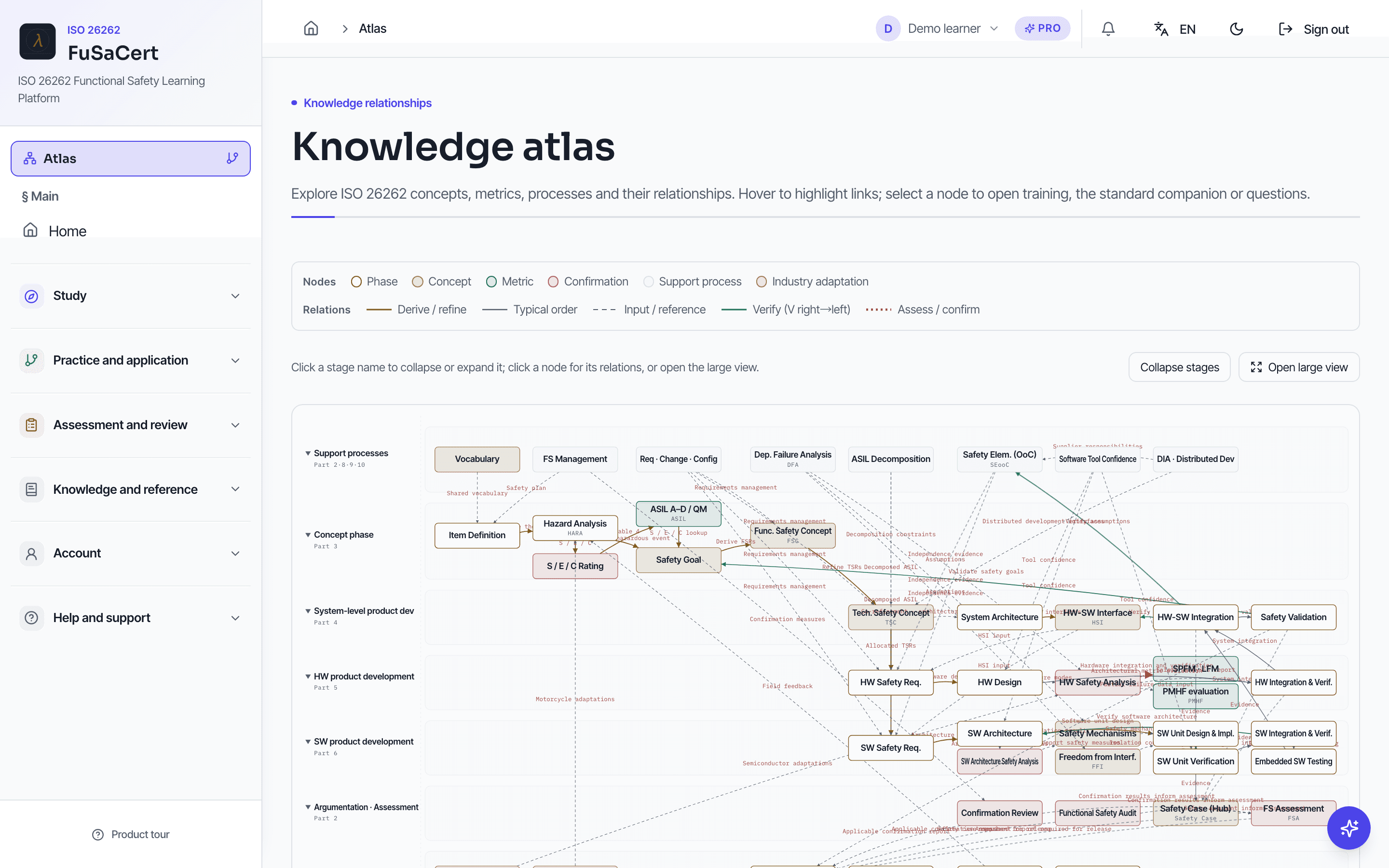Select the Hazard Analysis node
The height and width of the screenshot is (868, 1389).
574,528
